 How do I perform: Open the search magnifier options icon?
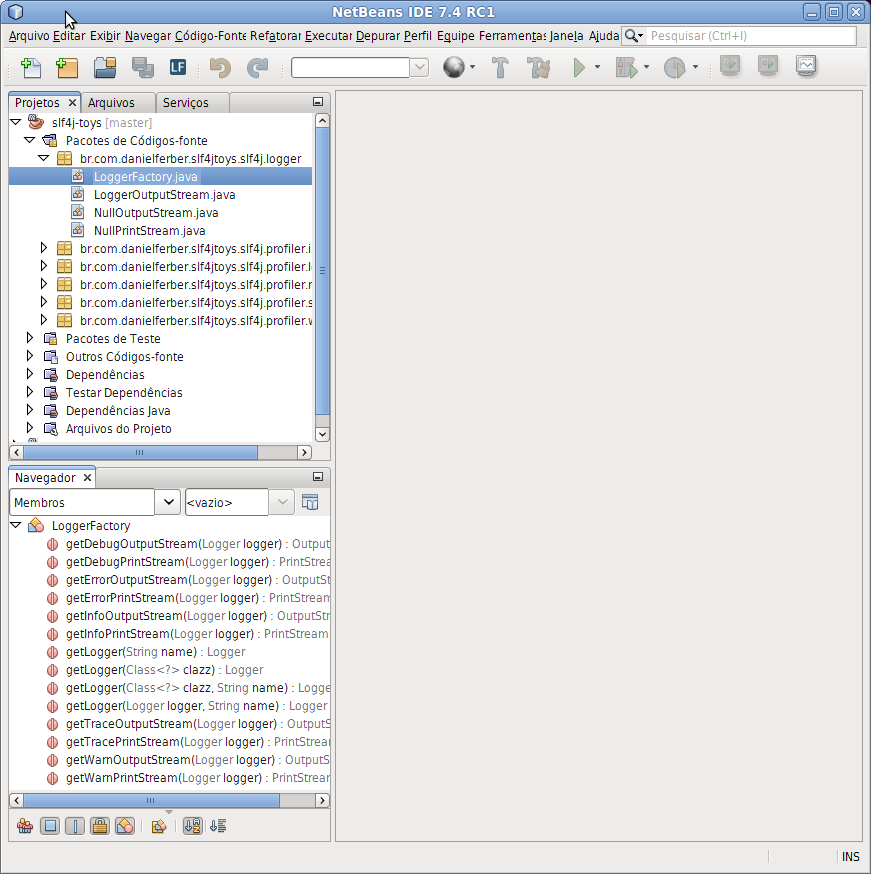pos(634,36)
